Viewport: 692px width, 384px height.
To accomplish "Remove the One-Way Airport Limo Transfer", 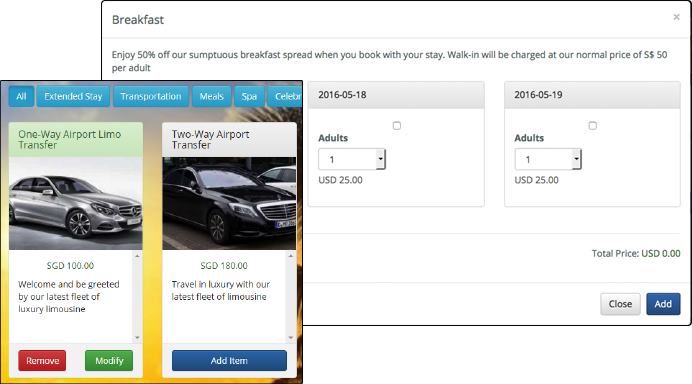I will [42, 361].
